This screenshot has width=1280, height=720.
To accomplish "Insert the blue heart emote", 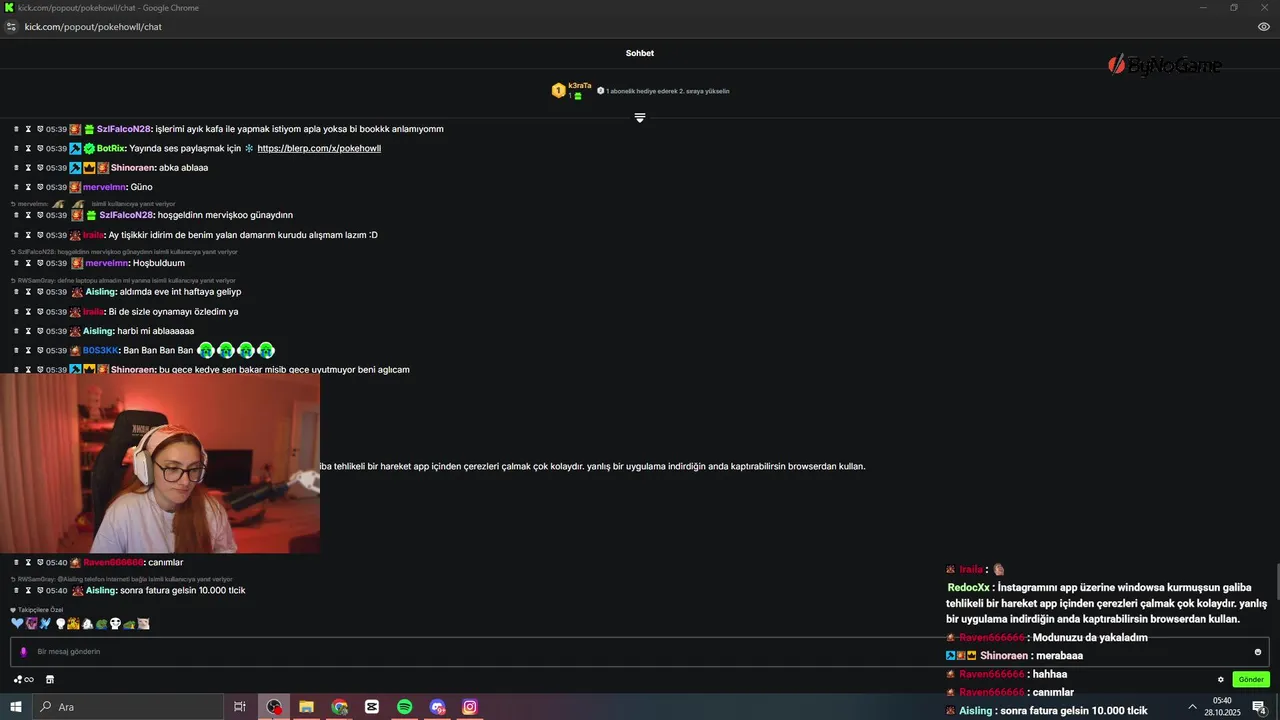I will pos(17,623).
